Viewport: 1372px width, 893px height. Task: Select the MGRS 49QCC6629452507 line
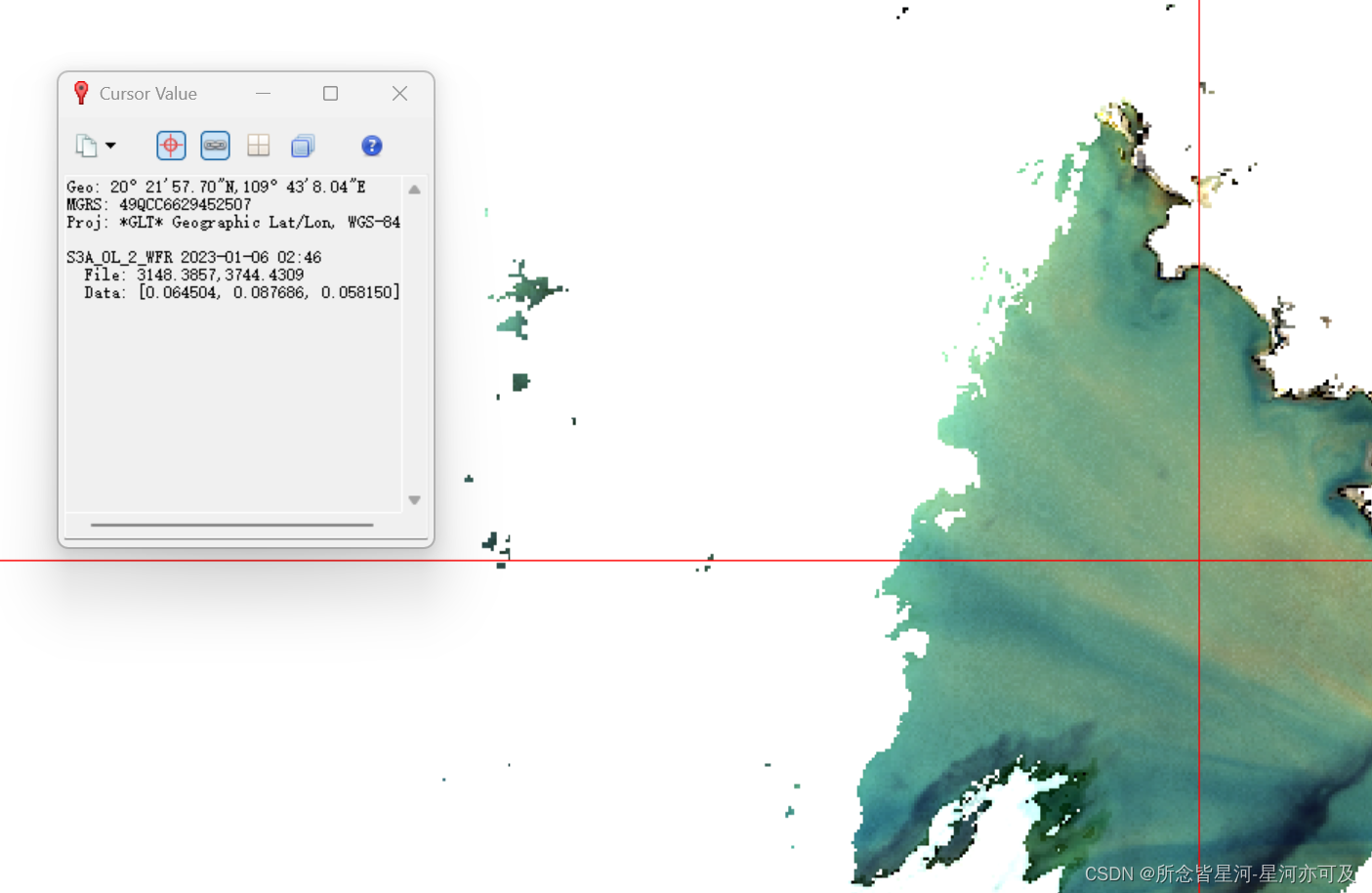tap(158, 204)
